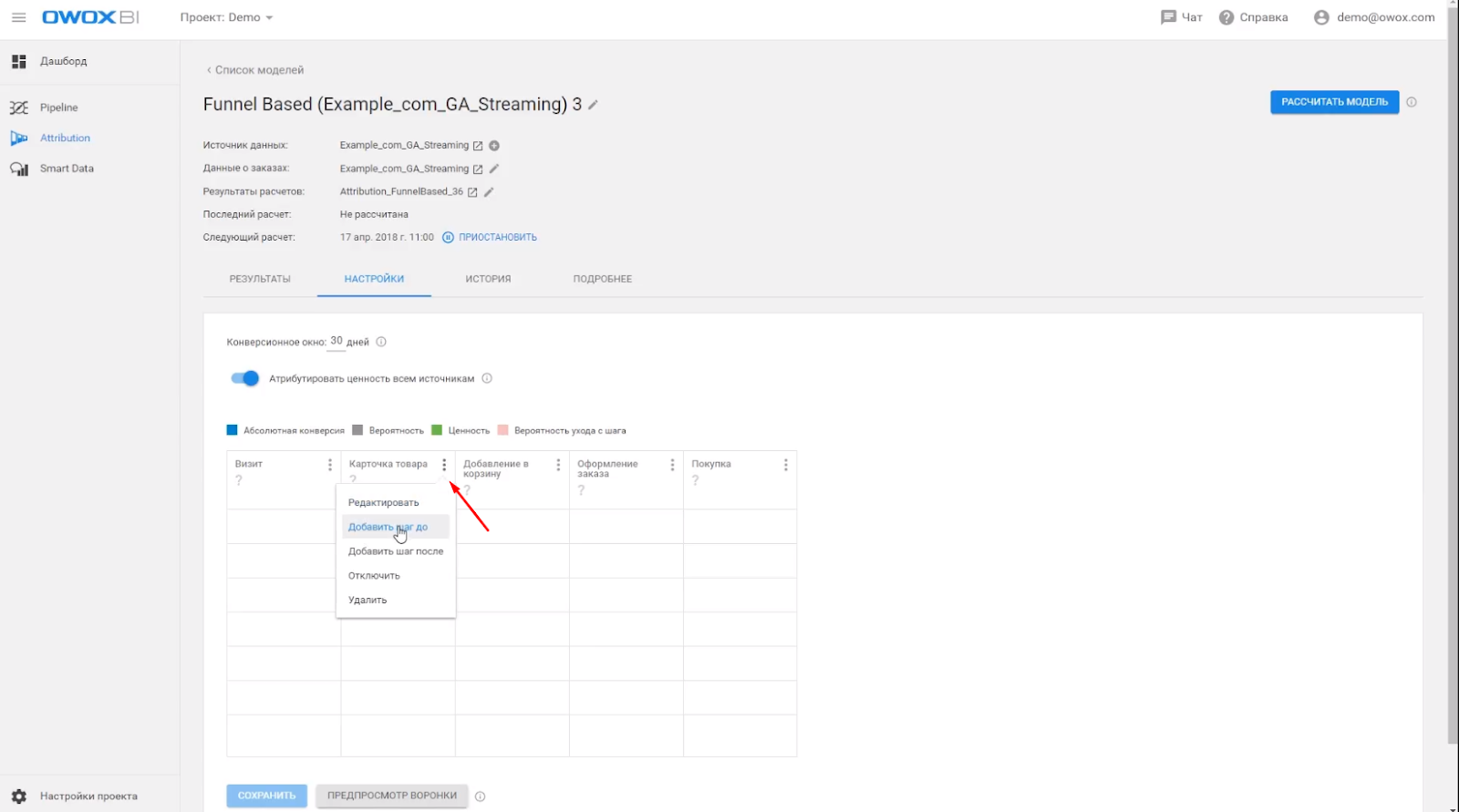Open the hamburger navigation menu

[x=18, y=17]
